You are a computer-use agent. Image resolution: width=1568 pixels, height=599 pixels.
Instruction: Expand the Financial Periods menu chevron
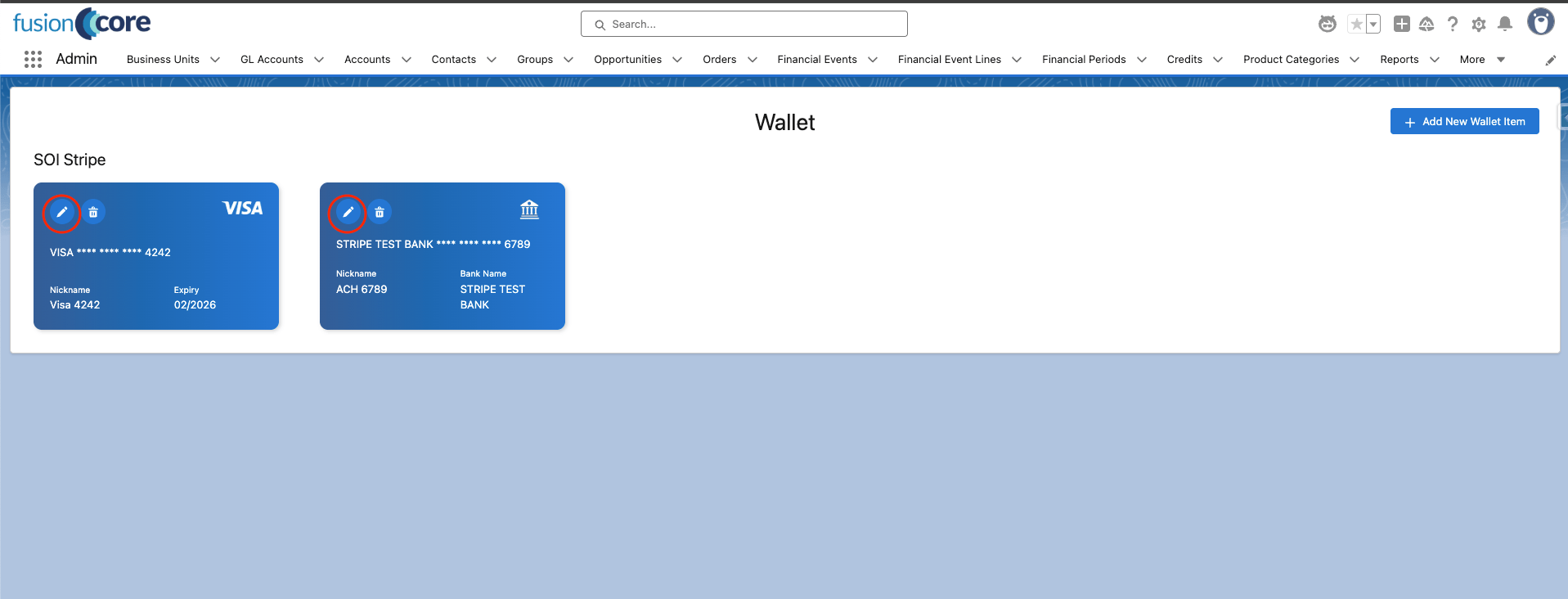click(1142, 60)
